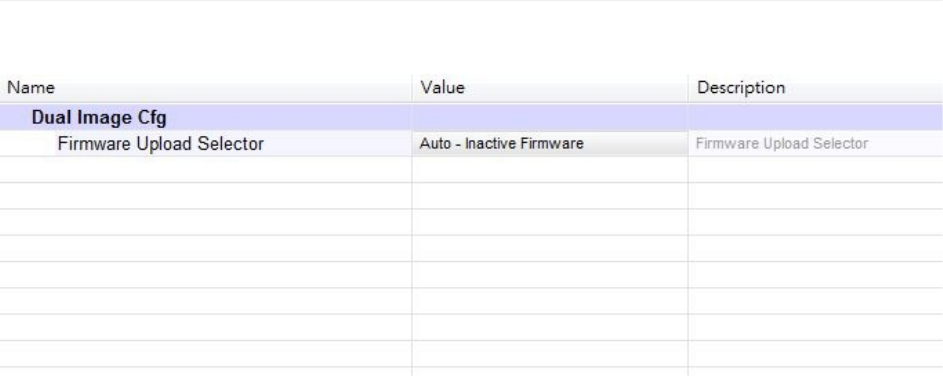
Task: Click the empty Description cell under the grey description text
Action: pyautogui.click(x=816, y=170)
